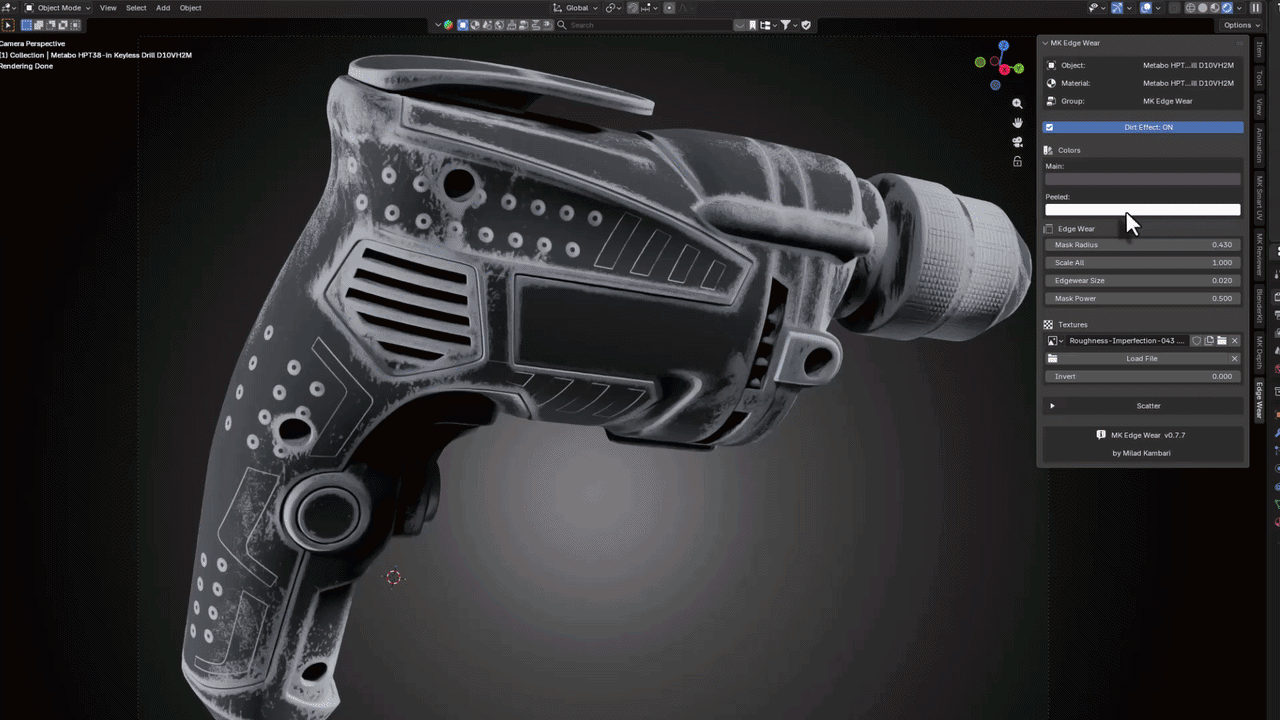Select wireframe viewport shading mode
Image resolution: width=1280 pixels, height=720 pixels.
tap(1191, 8)
